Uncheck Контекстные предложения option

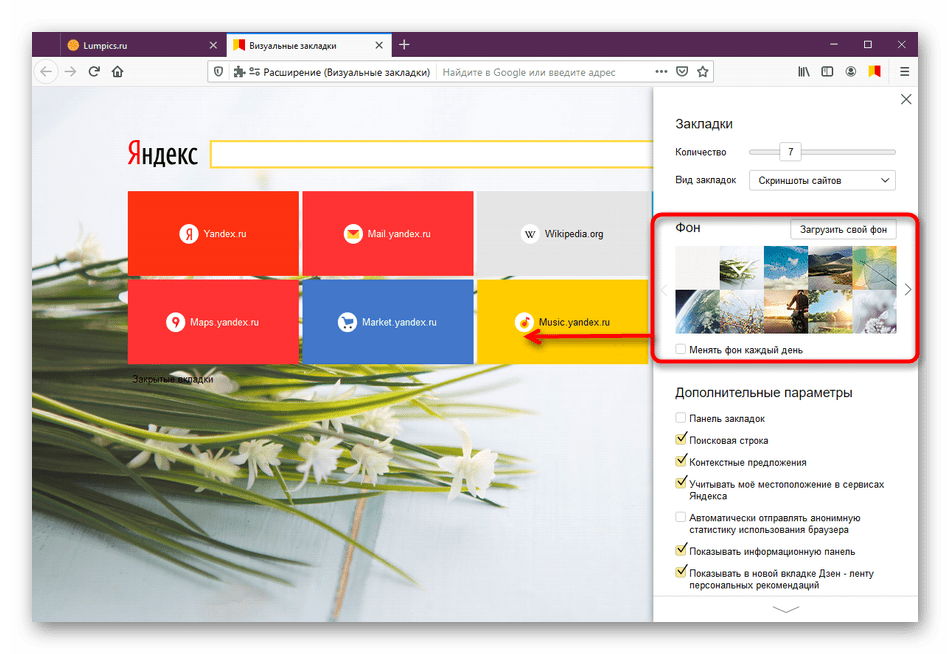coord(680,461)
